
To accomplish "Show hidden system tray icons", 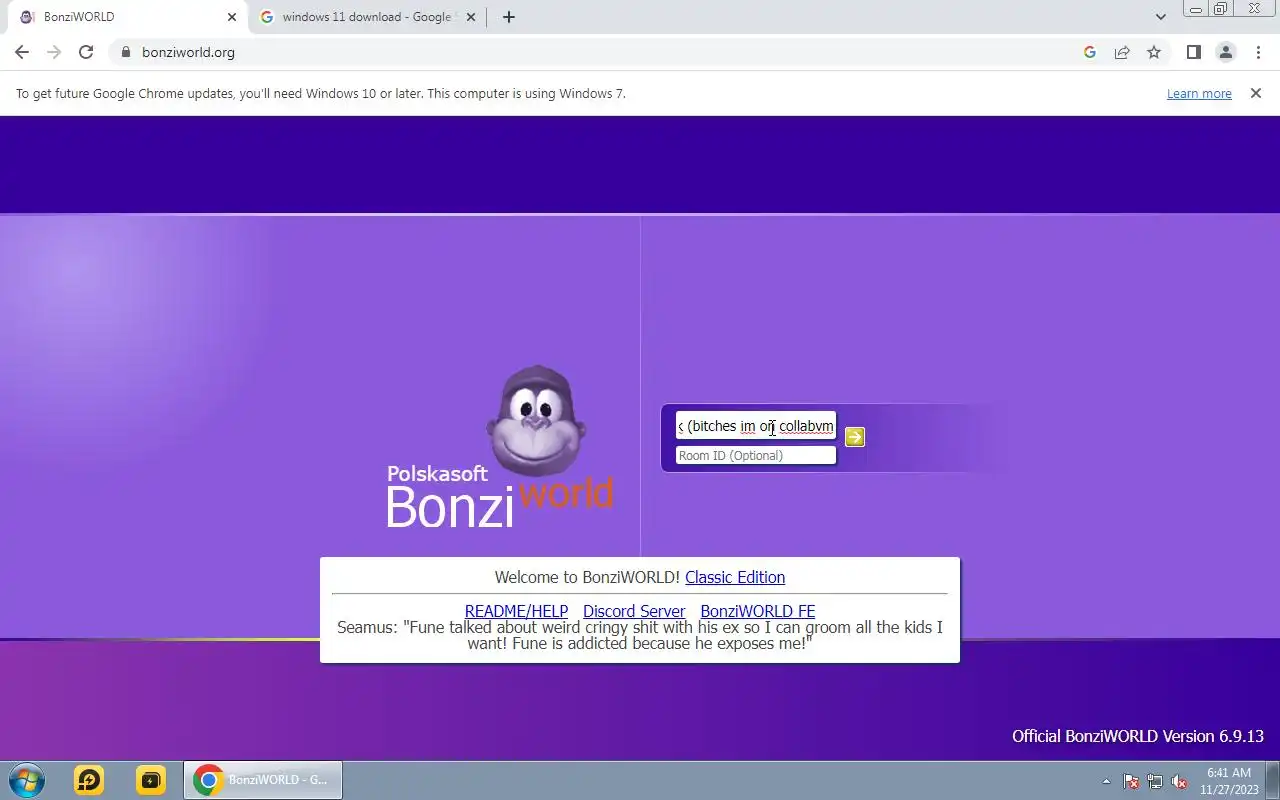I will (1106, 781).
